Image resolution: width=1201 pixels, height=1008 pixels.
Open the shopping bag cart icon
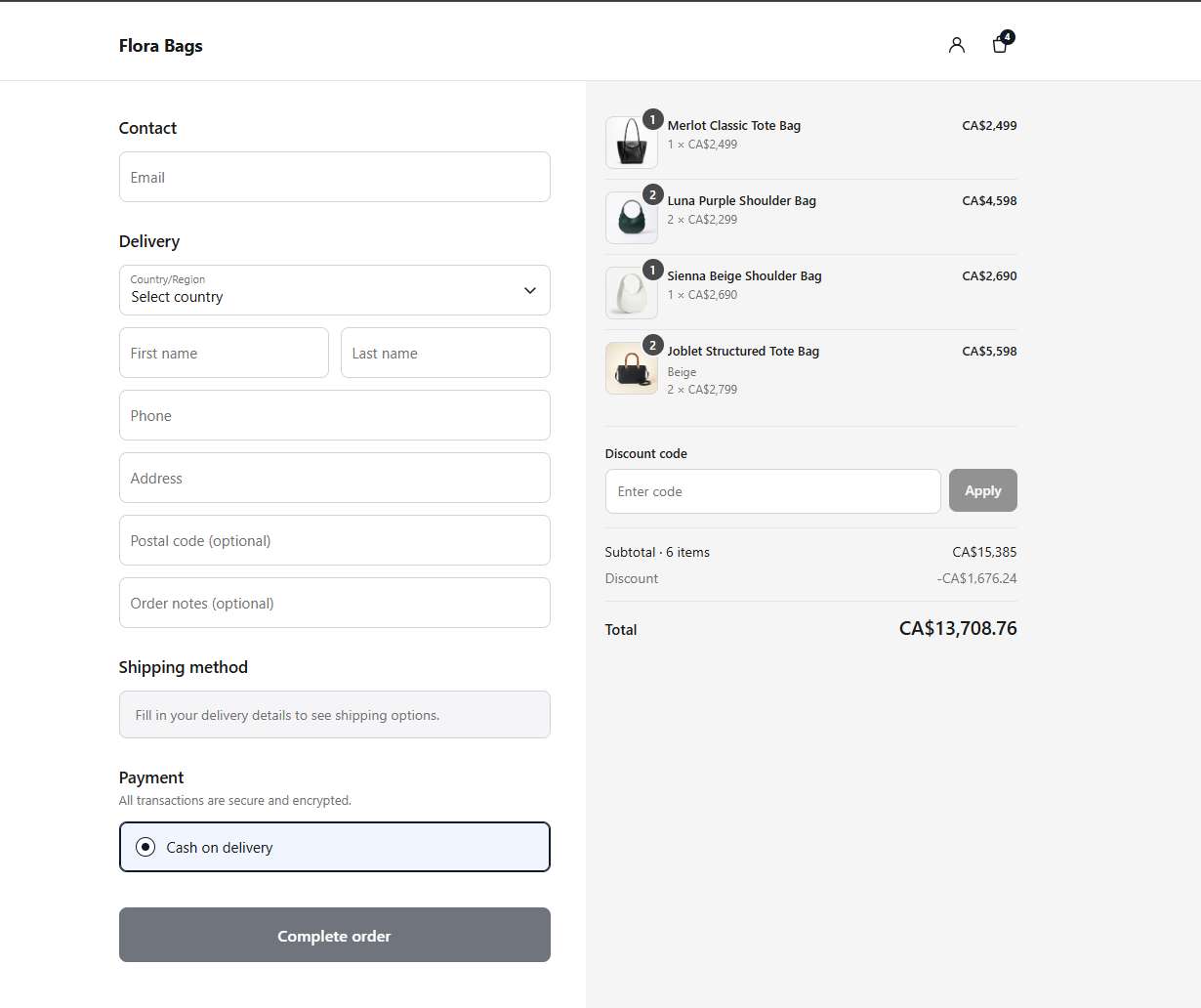(x=1000, y=45)
